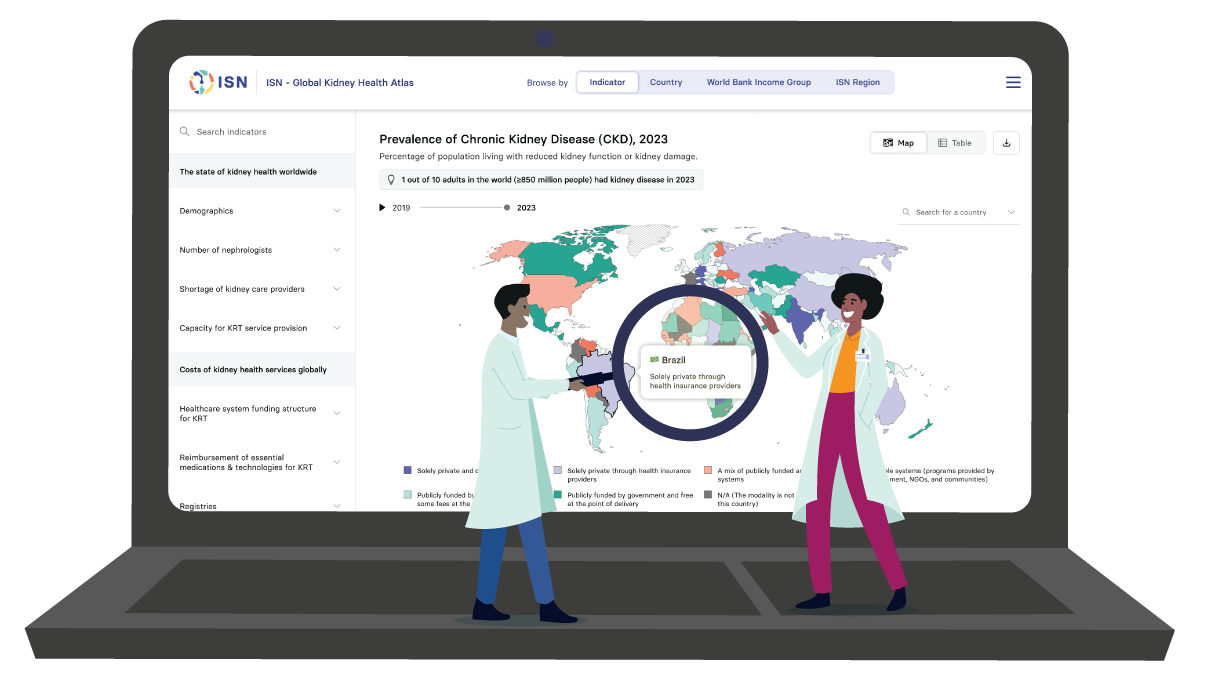Click the purple legend swatch for solely private
The image size is (1224, 679).
(x=407, y=470)
